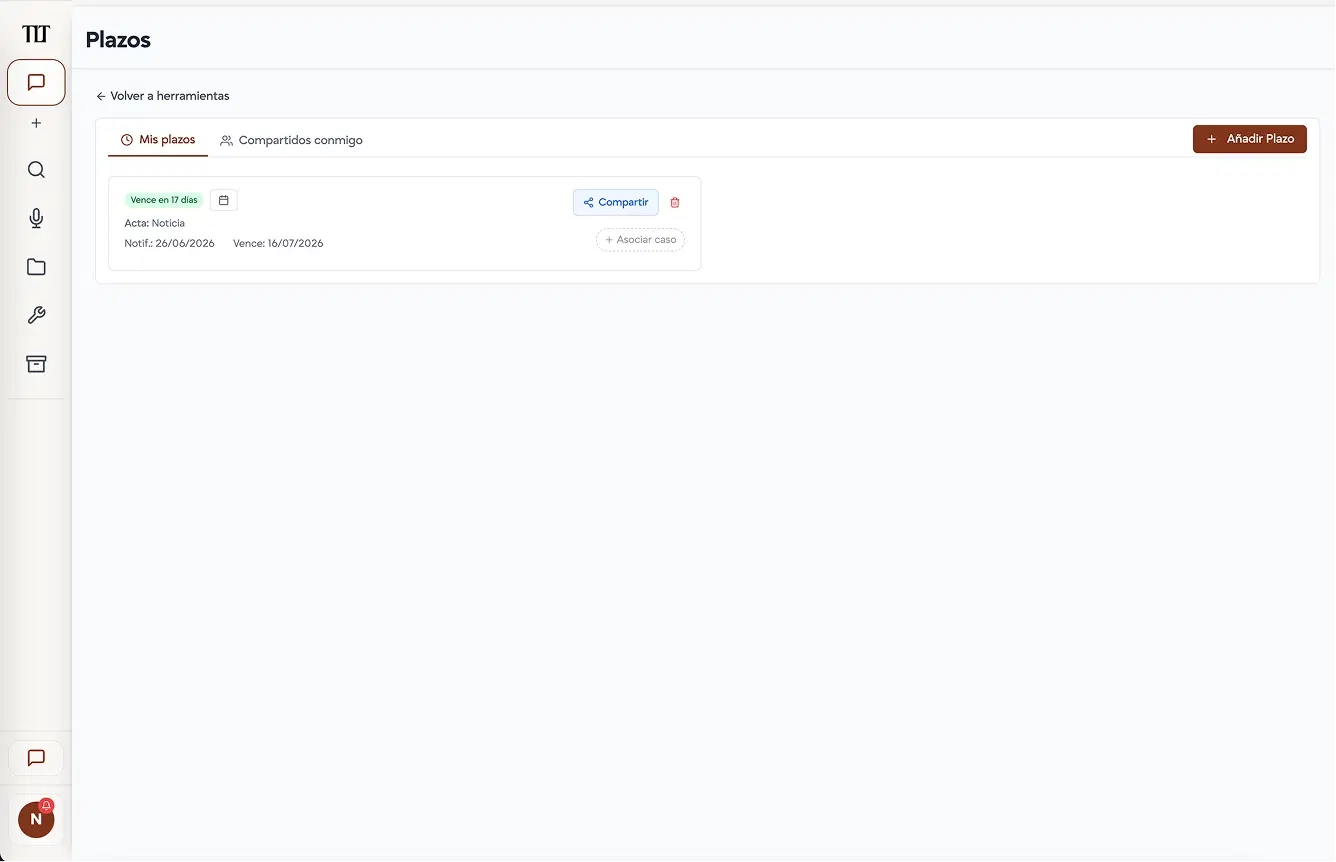Select the microphone icon in the sidebar
Screen dimensions: 1336x862
36,218
